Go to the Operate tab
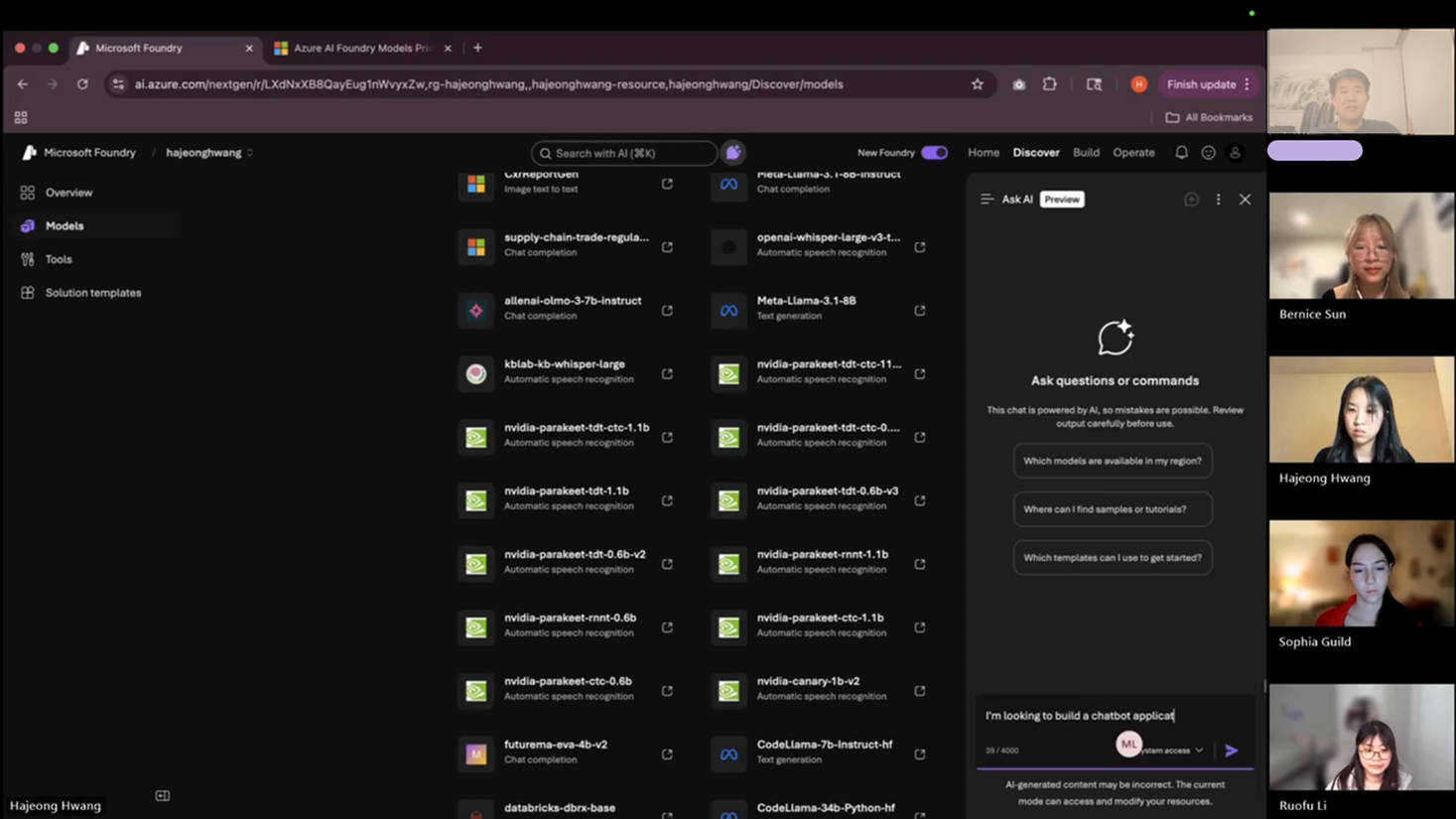This screenshot has height=819, width=1456. [x=1132, y=153]
